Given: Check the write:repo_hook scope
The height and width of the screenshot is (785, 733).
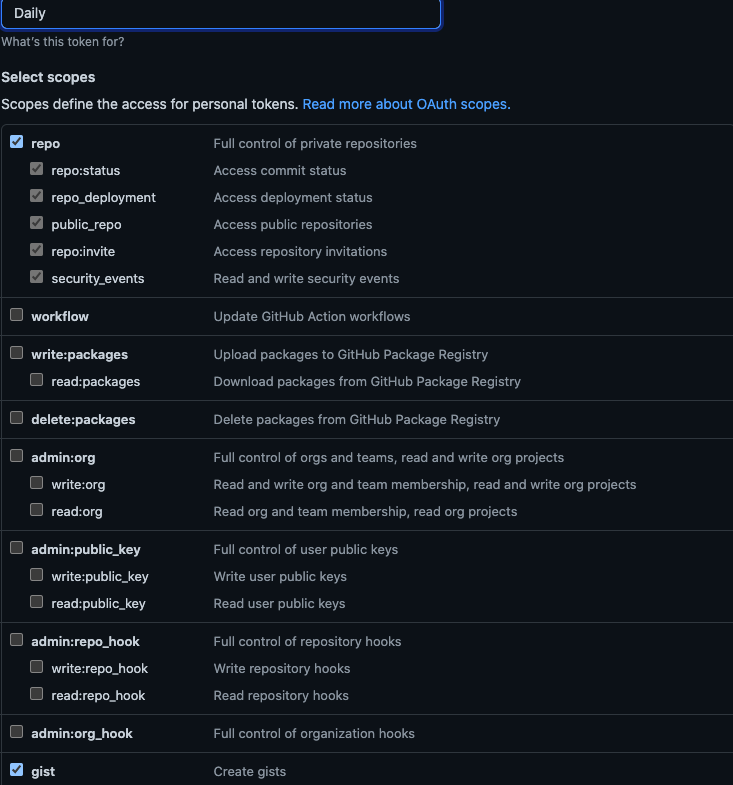Looking at the screenshot, I should [x=37, y=667].
